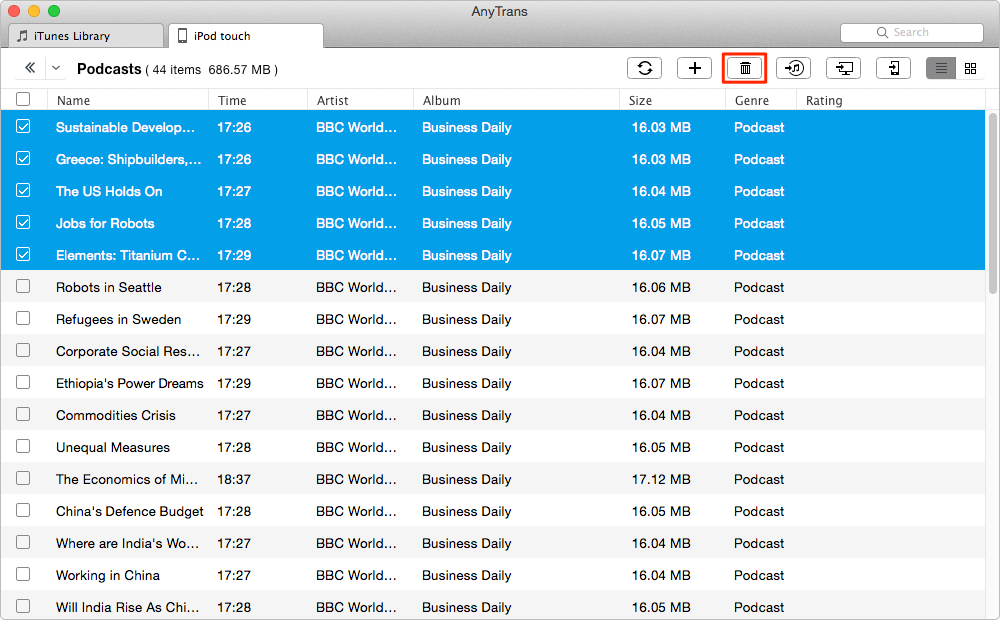Click the 18:37 time value

coord(234,480)
